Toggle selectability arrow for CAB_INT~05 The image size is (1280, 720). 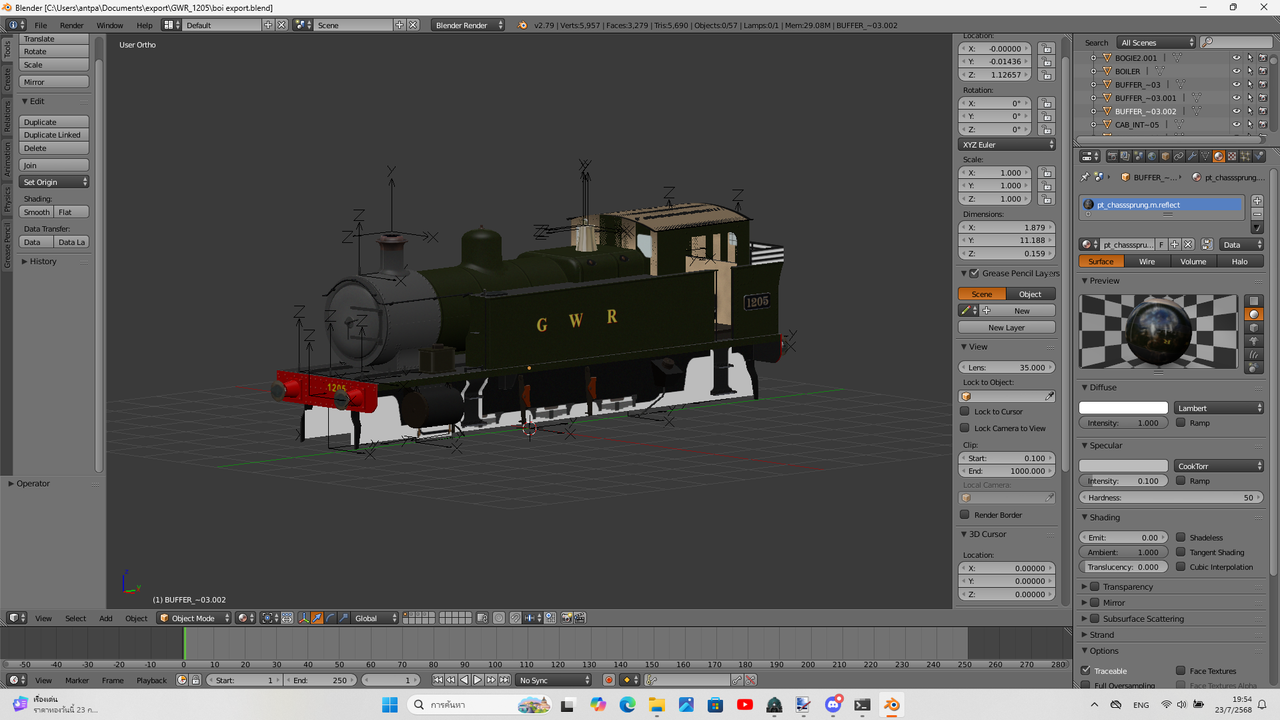tap(1249, 125)
